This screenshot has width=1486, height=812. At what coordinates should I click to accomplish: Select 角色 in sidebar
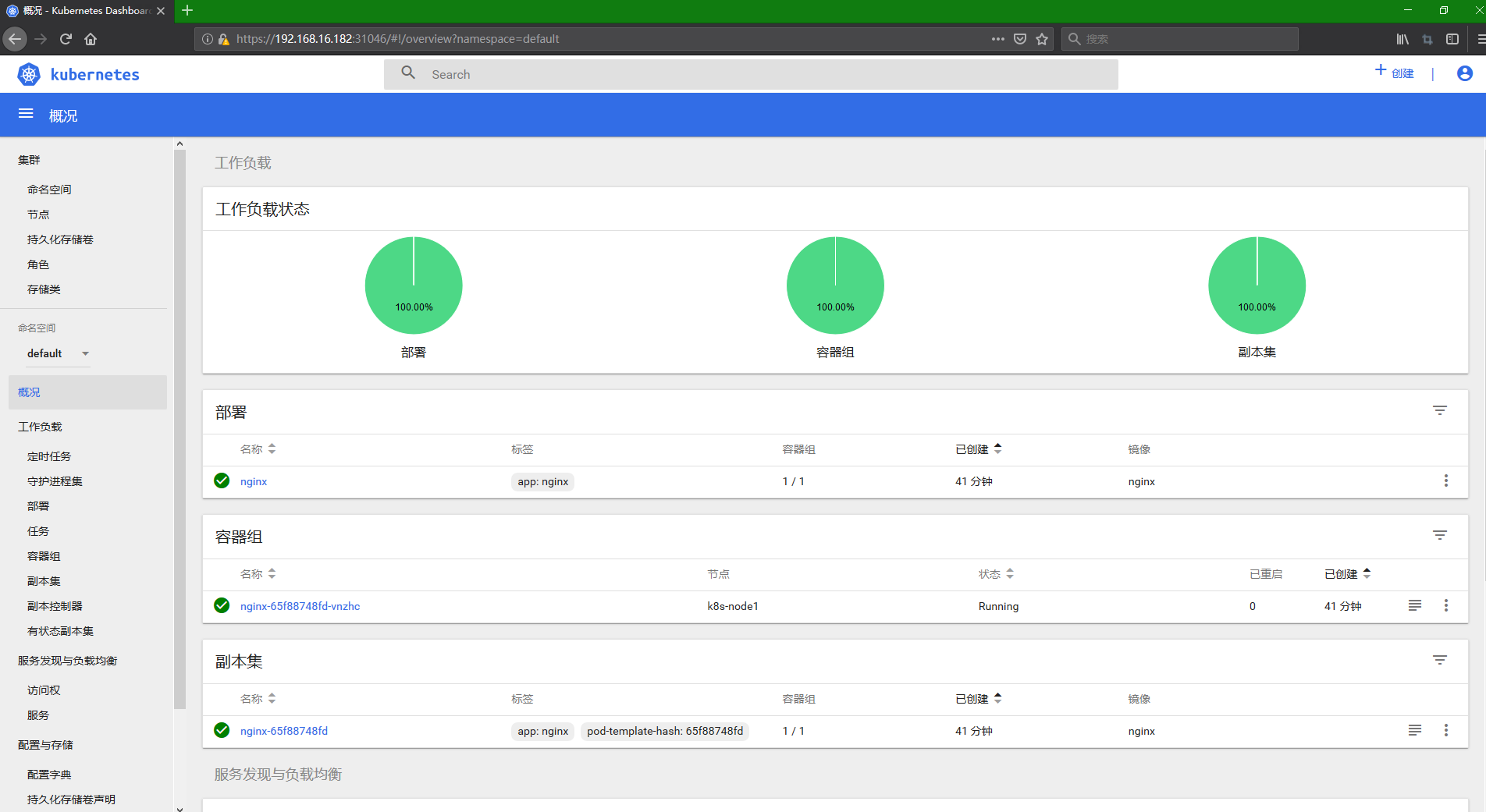click(38, 264)
